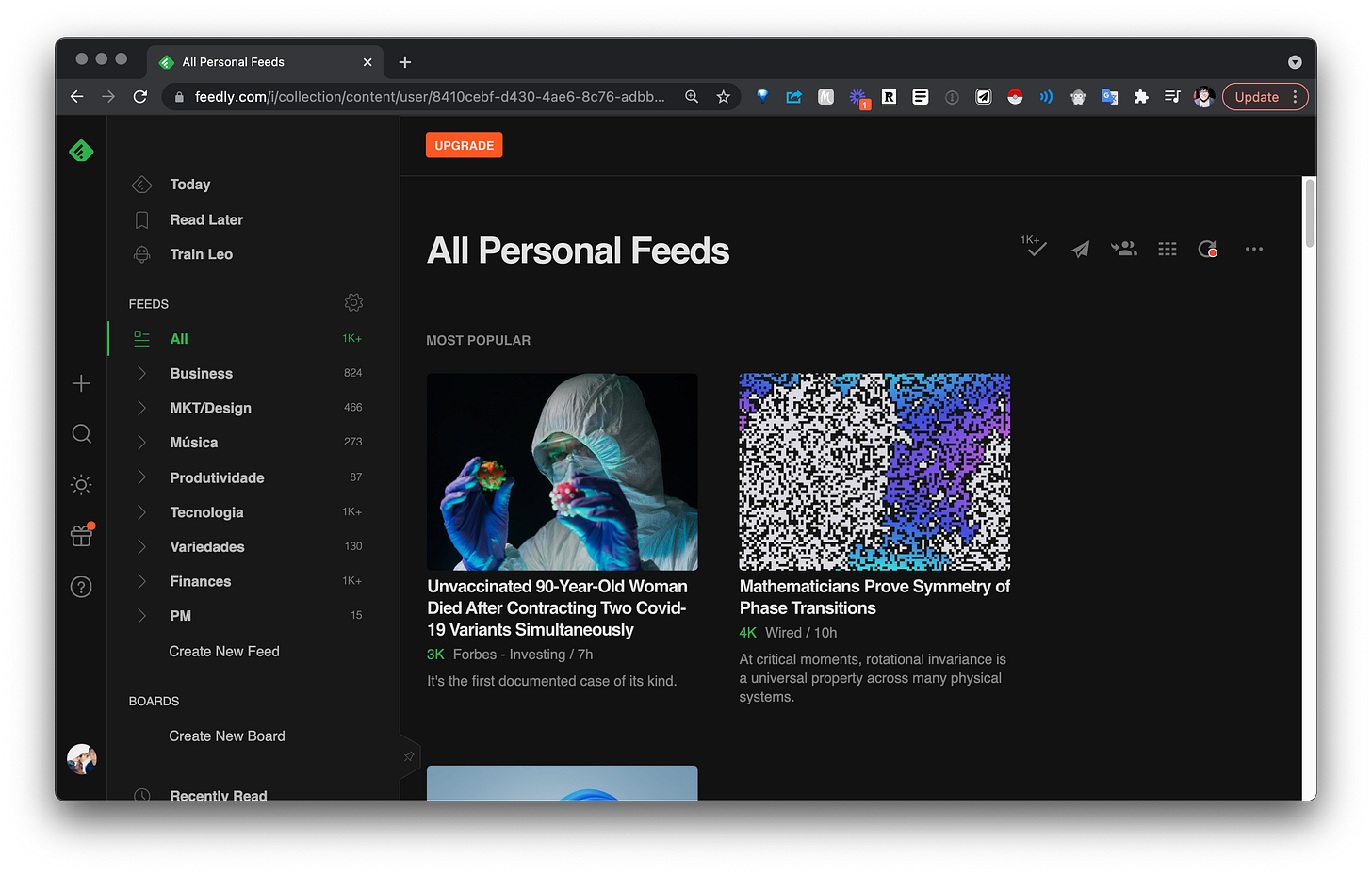Click the page vertical scrollbar
This screenshot has height=874, width=1372.
click(1309, 213)
